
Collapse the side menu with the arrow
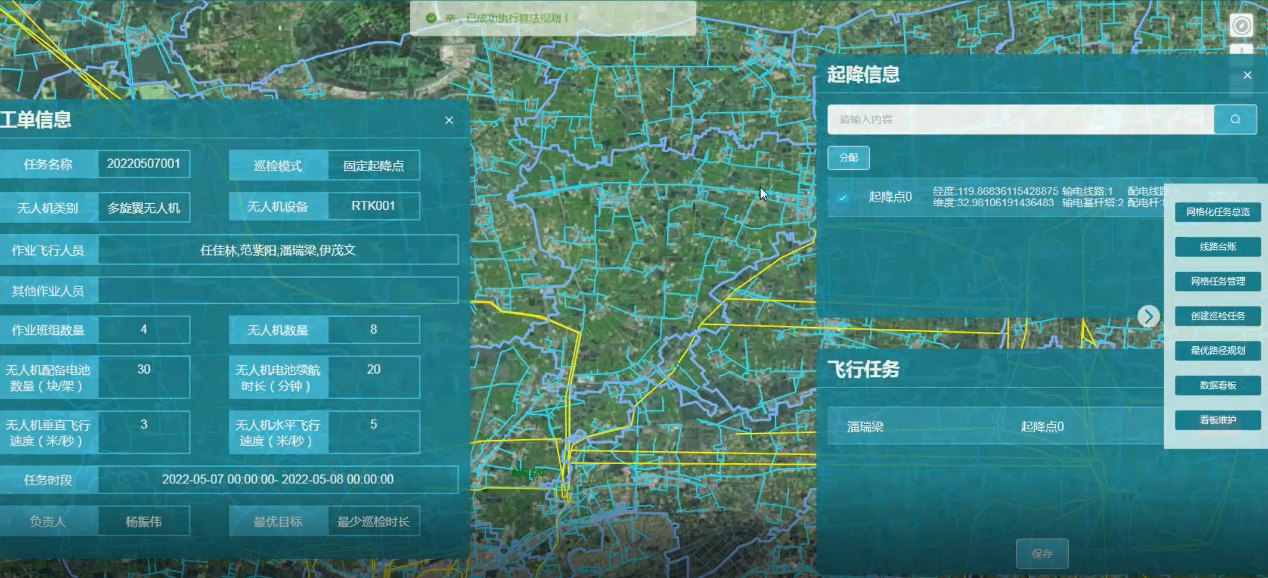pos(1148,316)
